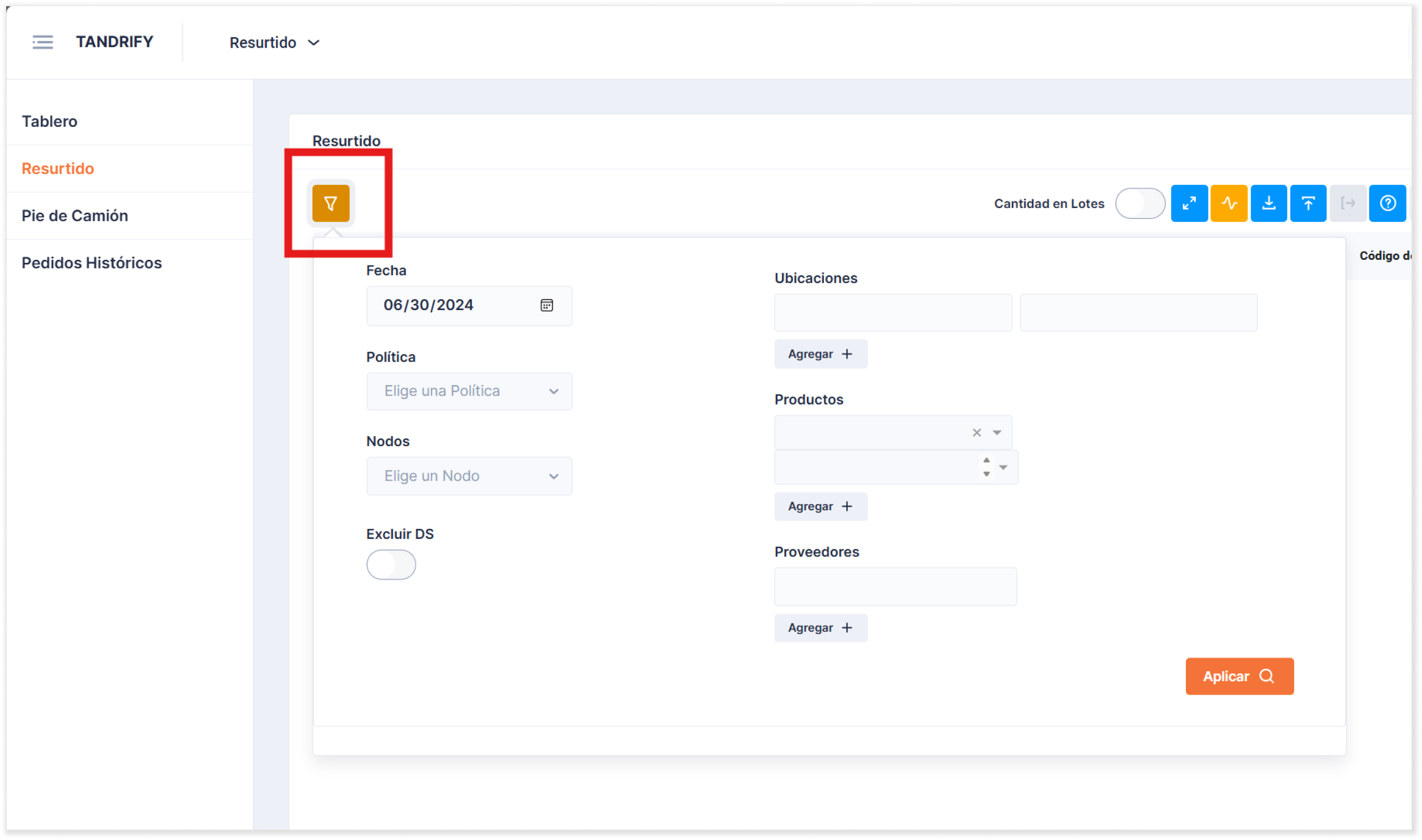This screenshot has height=840, width=1422.
Task: Go to Tablero in the sidebar
Action: (x=49, y=121)
